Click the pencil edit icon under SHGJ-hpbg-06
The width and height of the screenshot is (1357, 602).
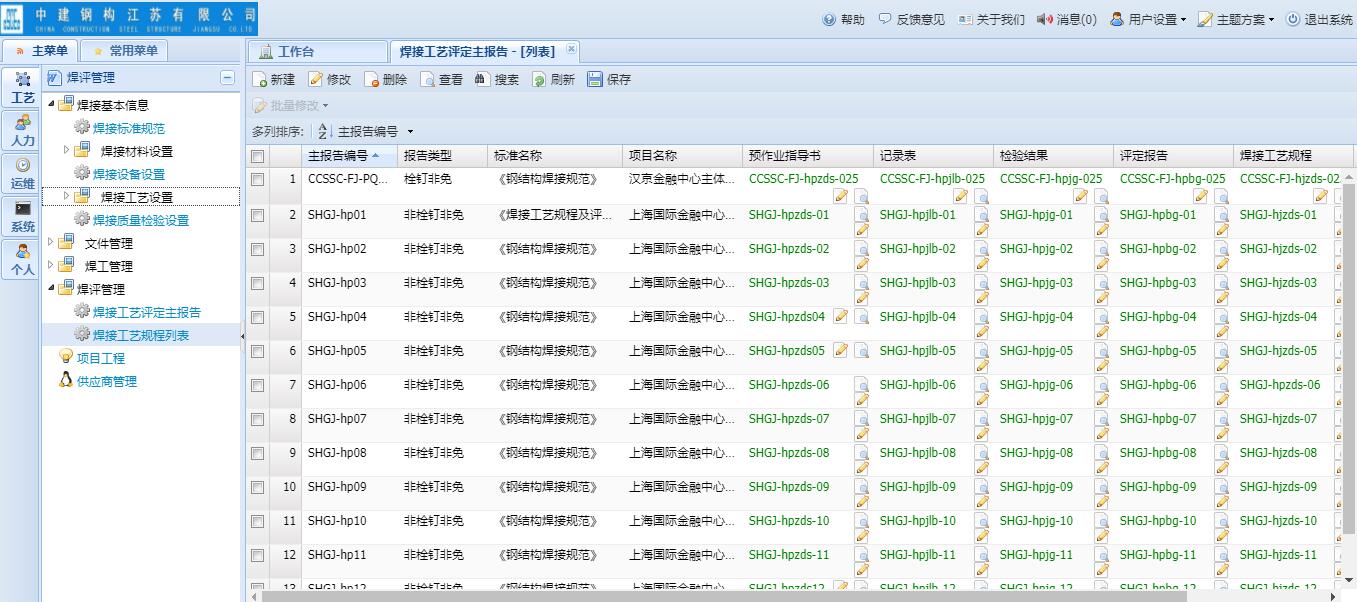pos(1221,400)
